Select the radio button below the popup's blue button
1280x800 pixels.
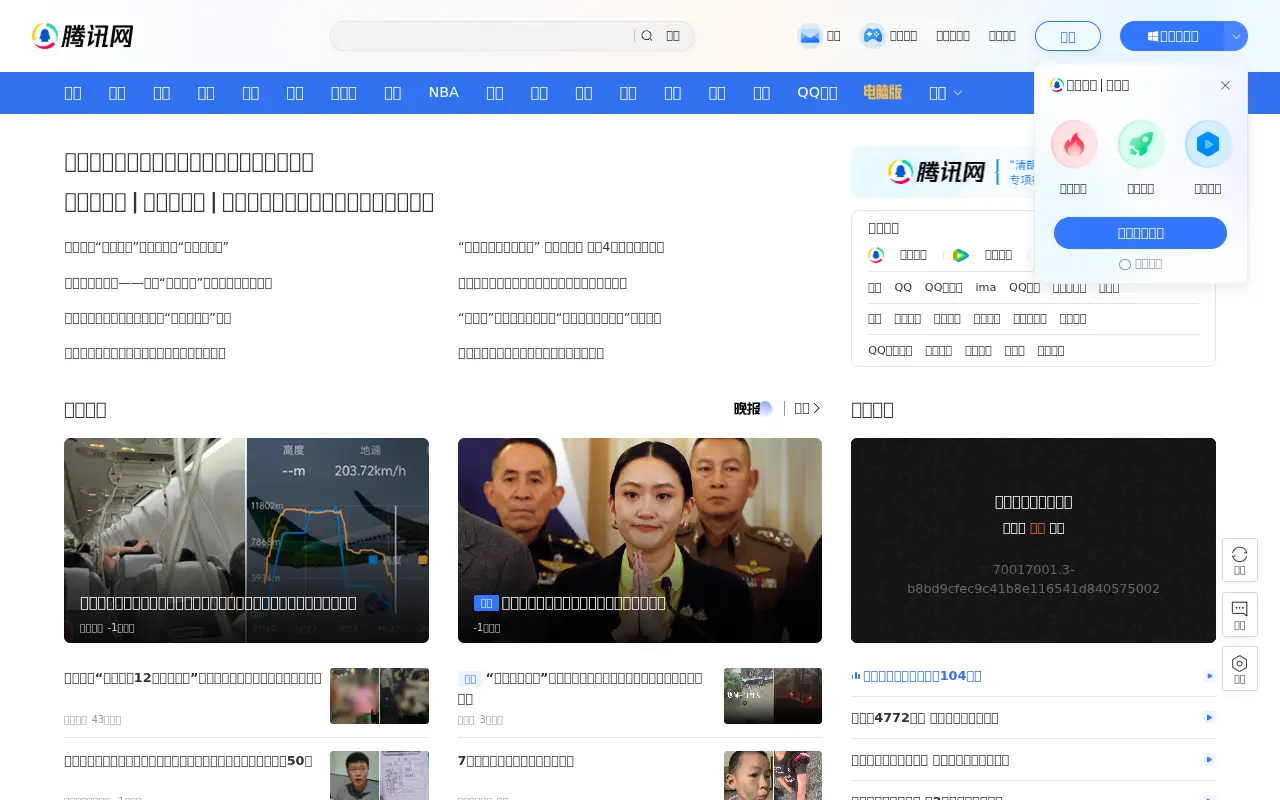[x=1125, y=264]
